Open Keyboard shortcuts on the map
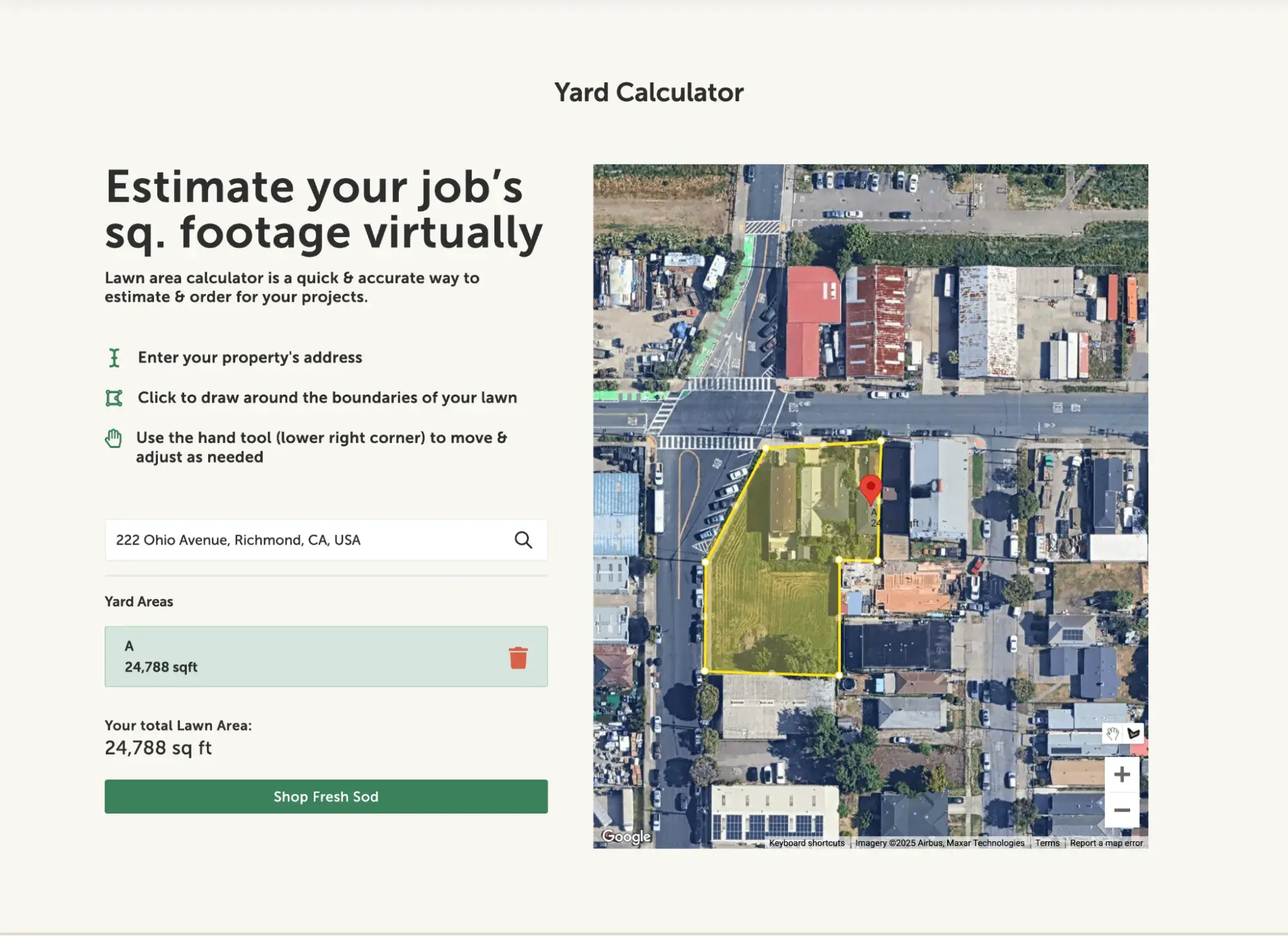Image resolution: width=1288 pixels, height=936 pixels. [806, 843]
